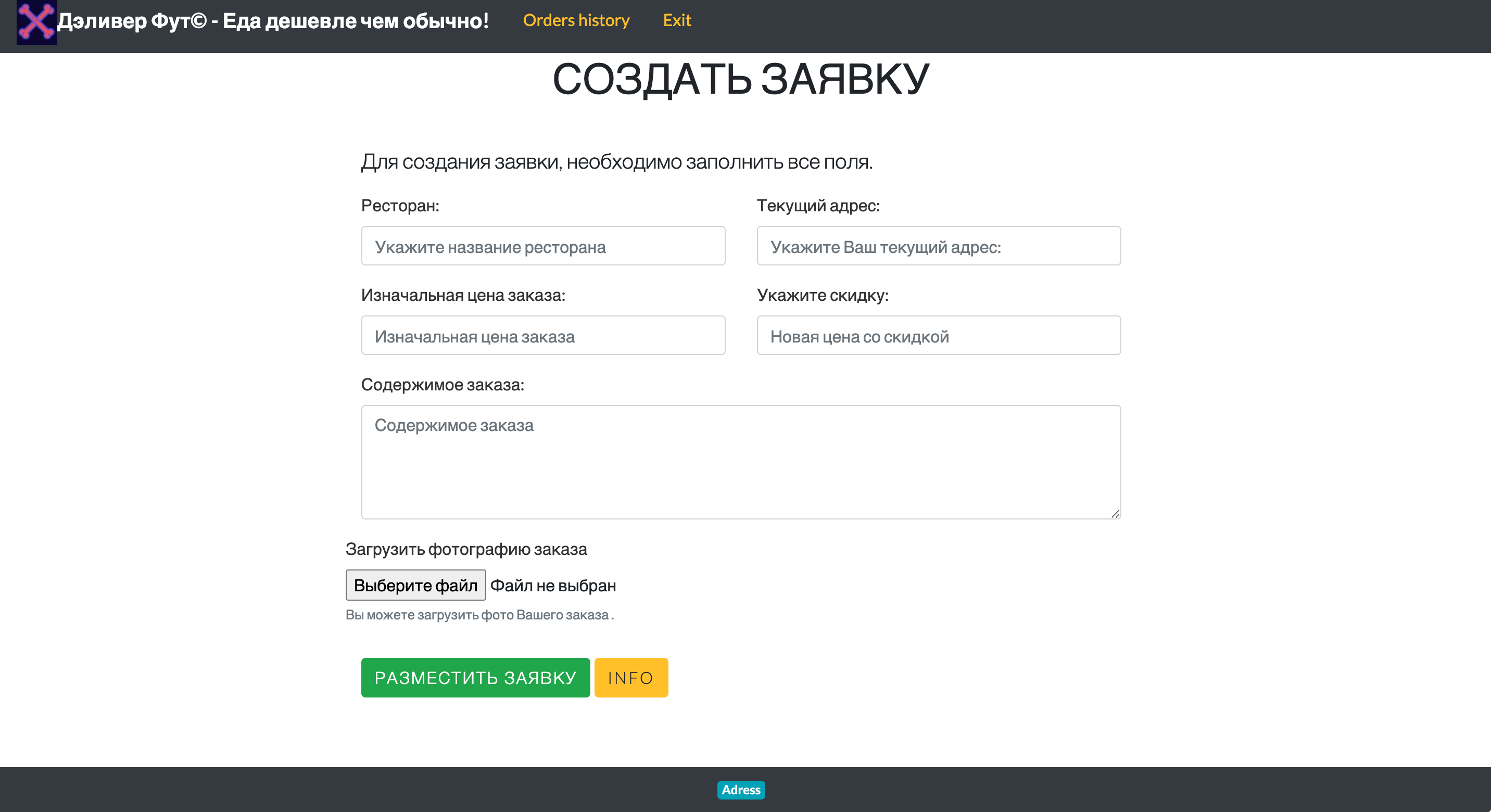This screenshot has width=1491, height=812.
Task: Click the Дэливер Фут brand title
Action: (x=273, y=21)
